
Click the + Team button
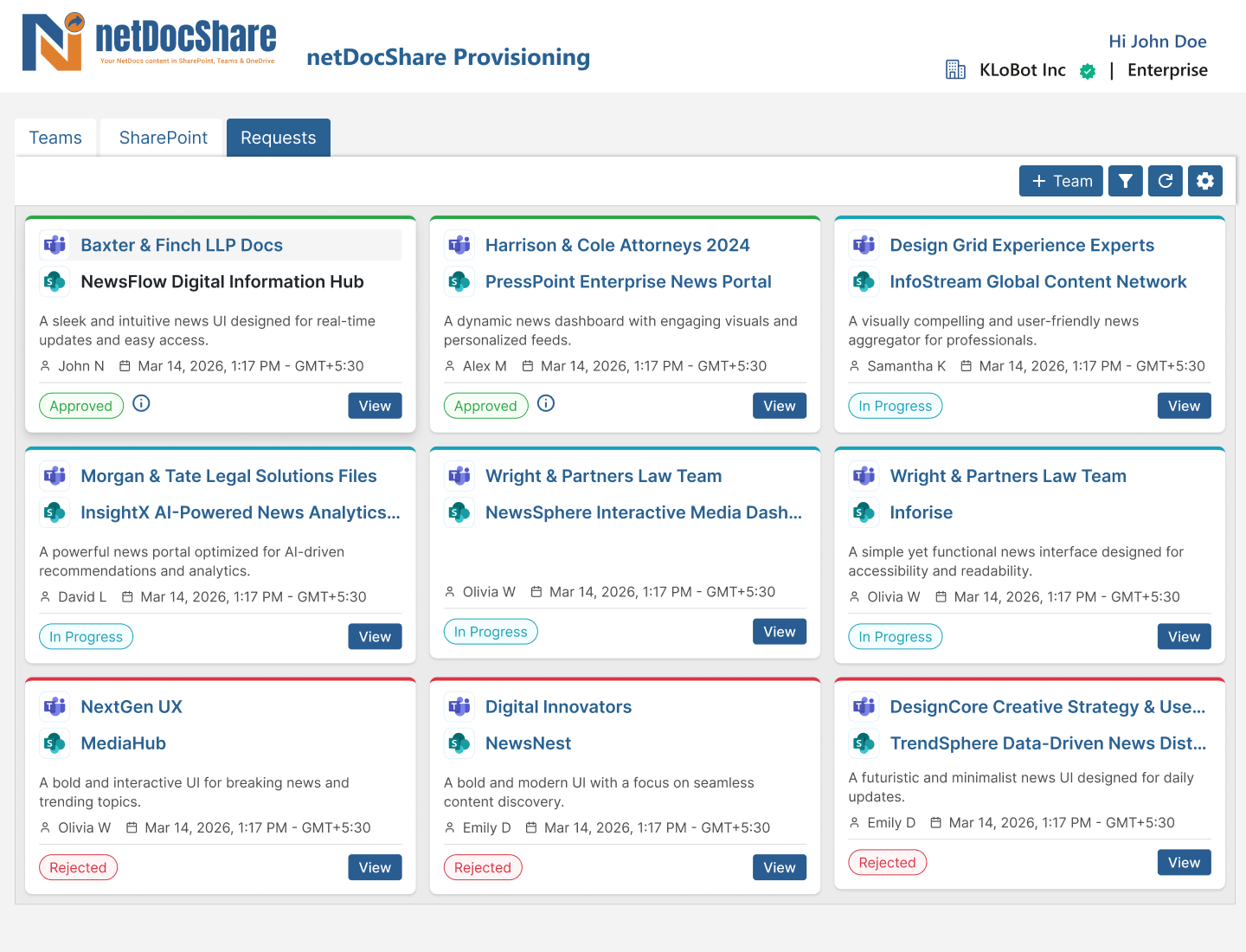(x=1061, y=181)
